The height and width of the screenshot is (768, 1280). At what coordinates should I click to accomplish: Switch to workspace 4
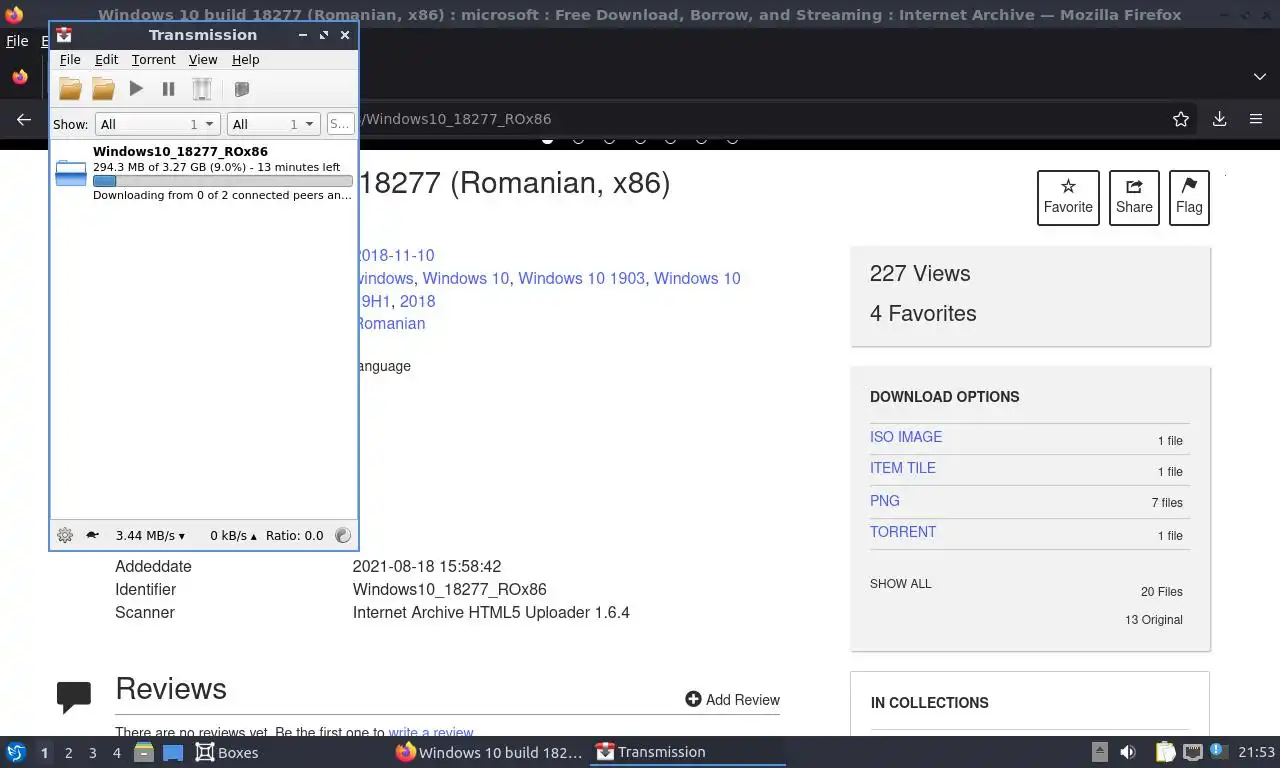116,753
